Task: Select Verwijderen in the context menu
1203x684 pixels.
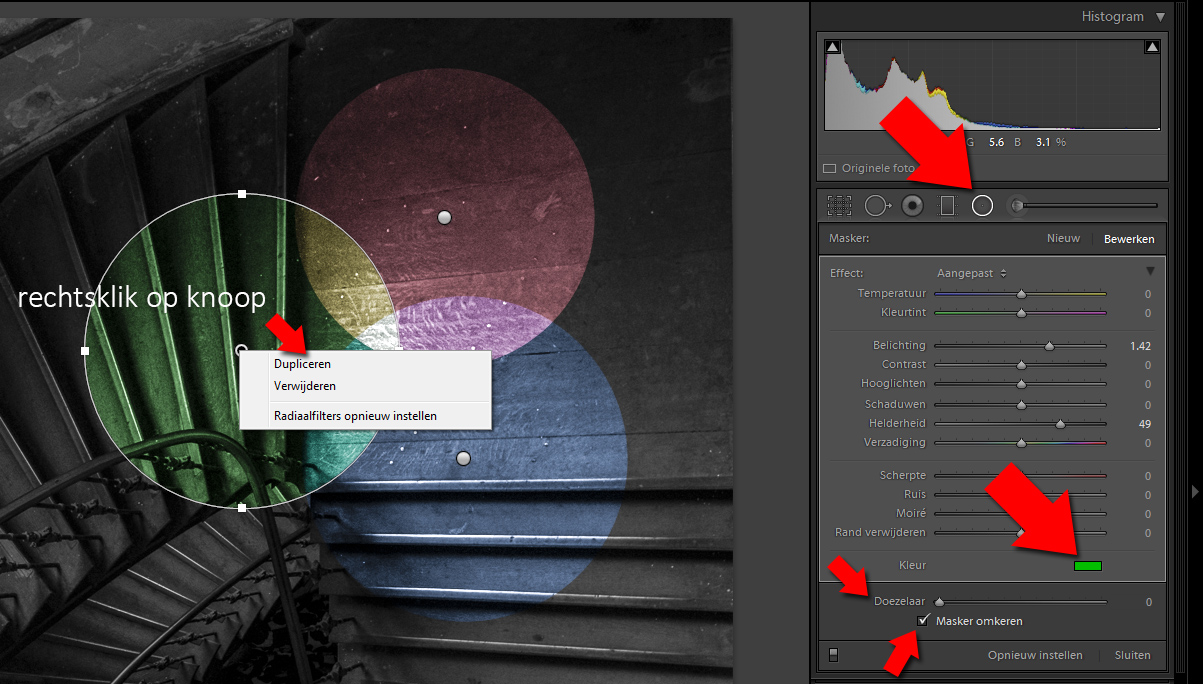Action: tap(304, 386)
